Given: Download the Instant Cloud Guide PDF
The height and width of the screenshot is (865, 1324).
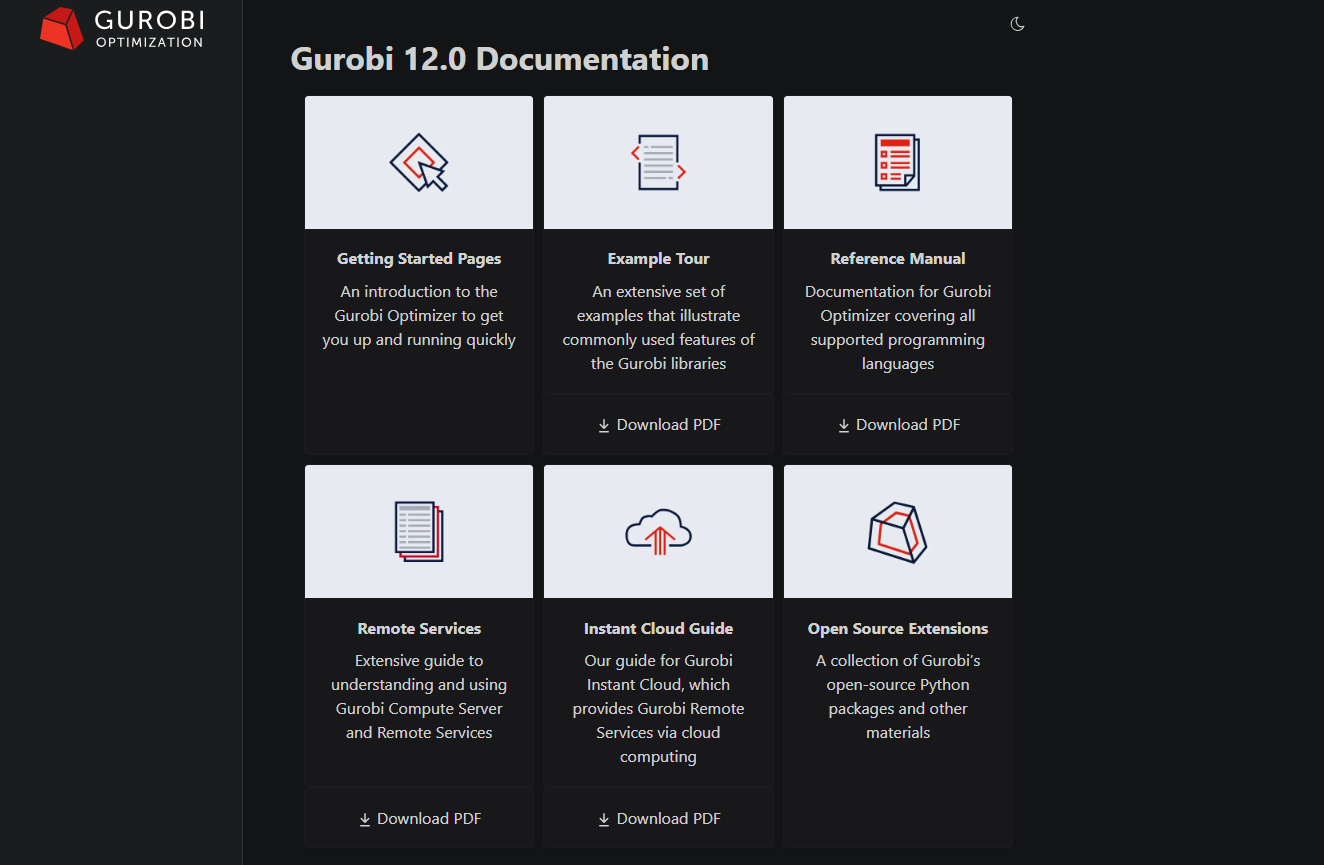Looking at the screenshot, I should (658, 819).
